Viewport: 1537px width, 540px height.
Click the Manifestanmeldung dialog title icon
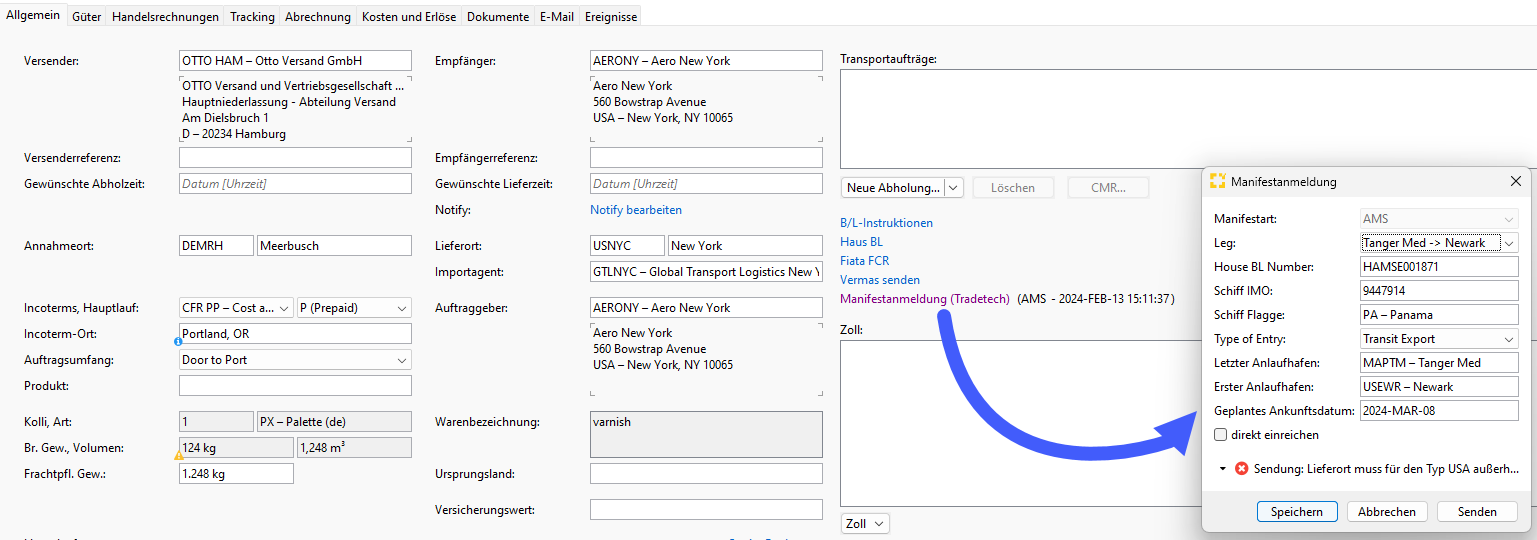tap(1217, 182)
